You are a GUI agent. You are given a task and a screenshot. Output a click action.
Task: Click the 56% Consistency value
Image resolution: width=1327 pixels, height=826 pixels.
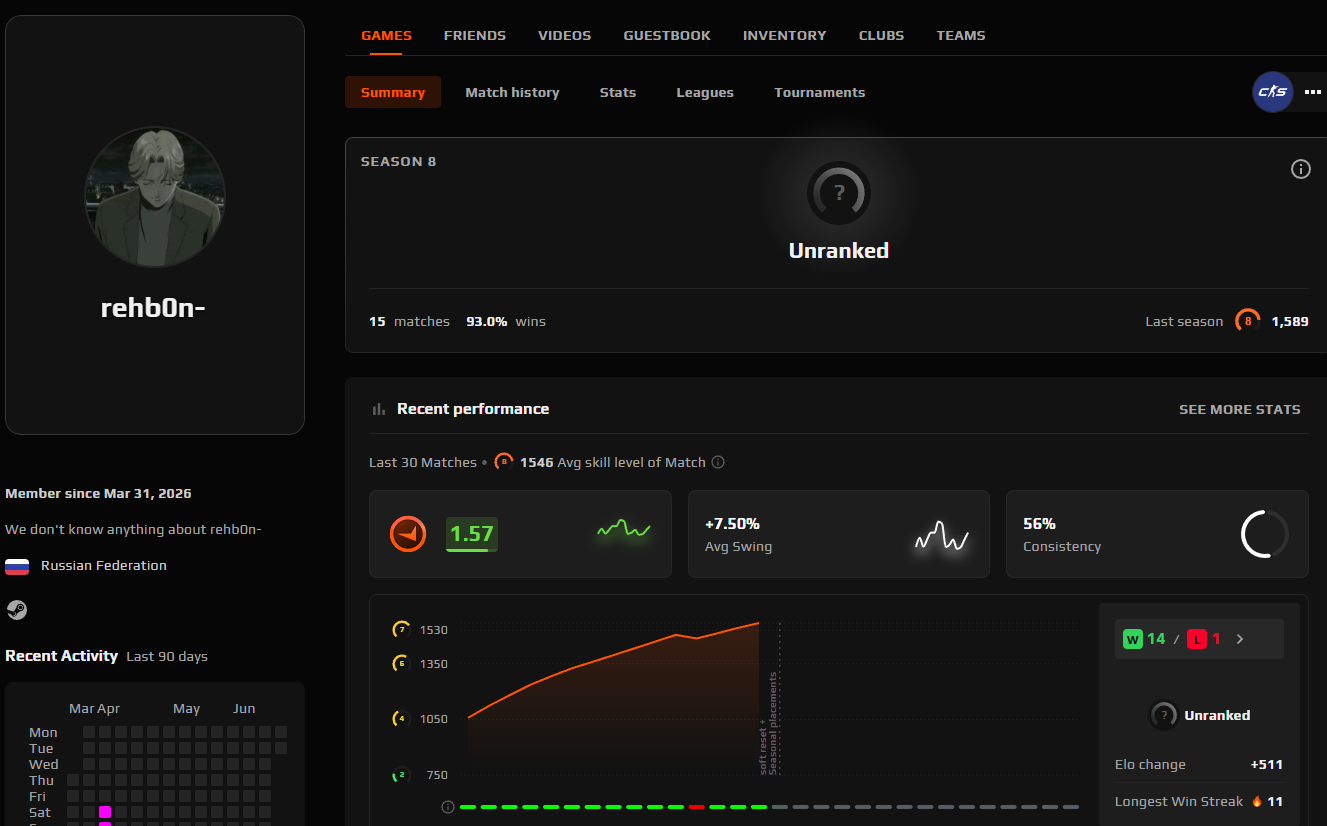pyautogui.click(x=1039, y=523)
